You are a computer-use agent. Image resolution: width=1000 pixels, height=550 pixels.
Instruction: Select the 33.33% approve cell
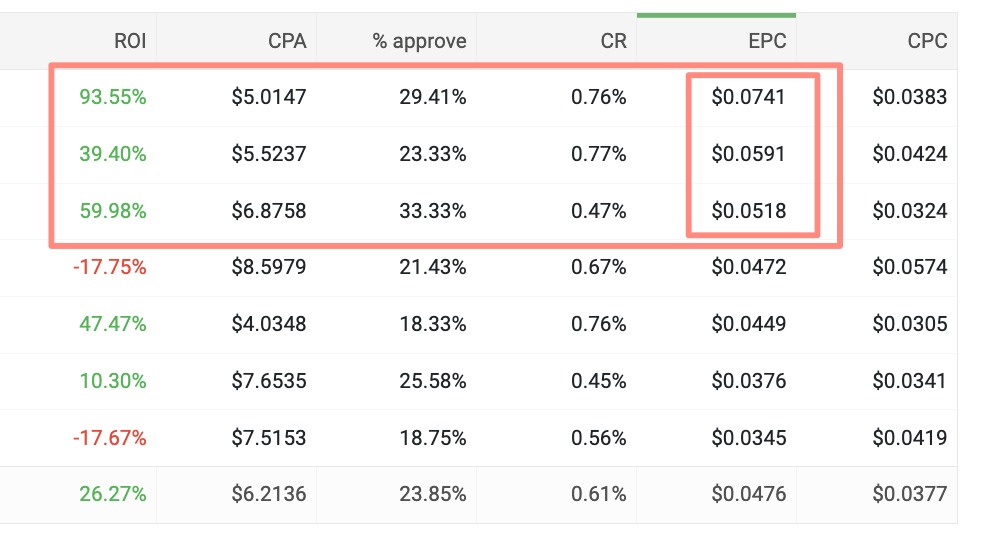coord(434,211)
